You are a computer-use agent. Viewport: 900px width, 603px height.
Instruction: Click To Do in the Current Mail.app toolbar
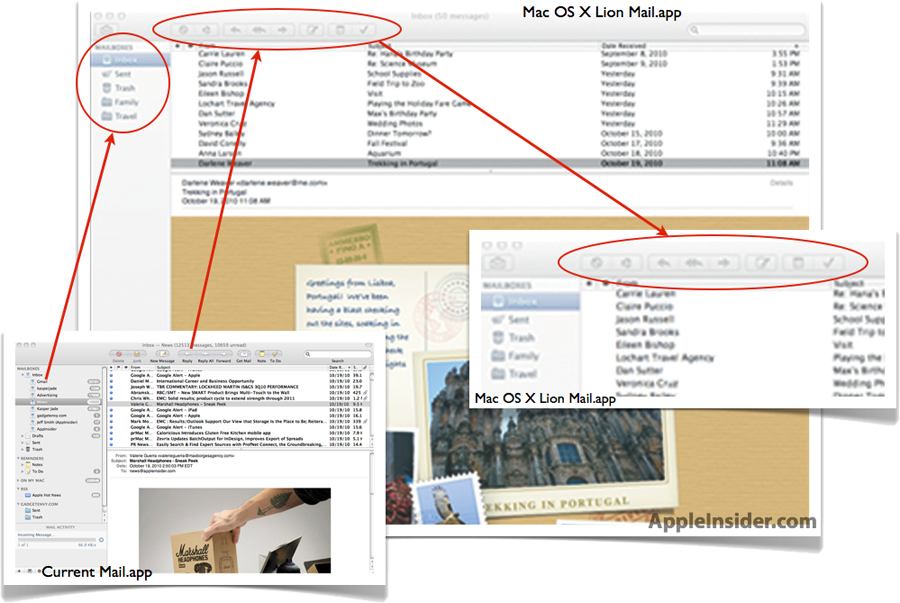[x=275, y=354]
